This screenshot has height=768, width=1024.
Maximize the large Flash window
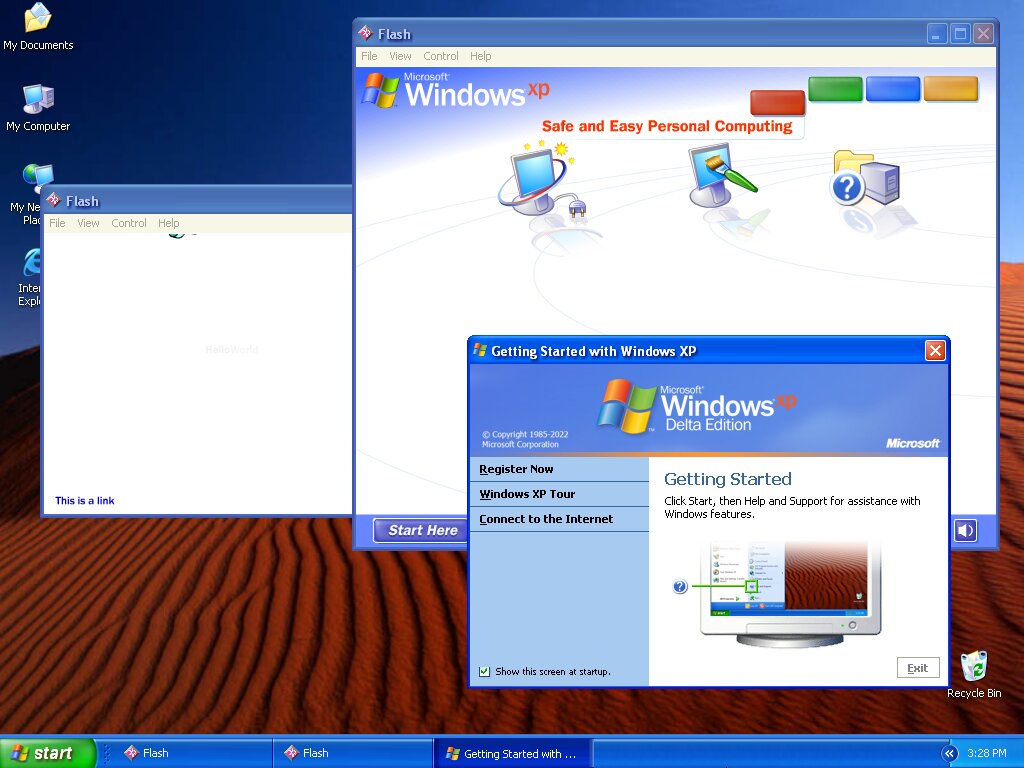point(960,33)
